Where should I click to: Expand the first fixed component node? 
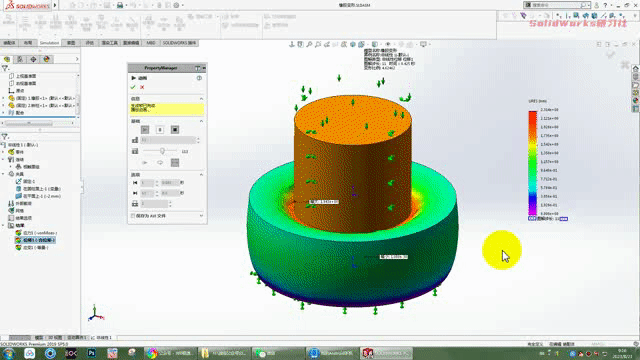pos(3,98)
